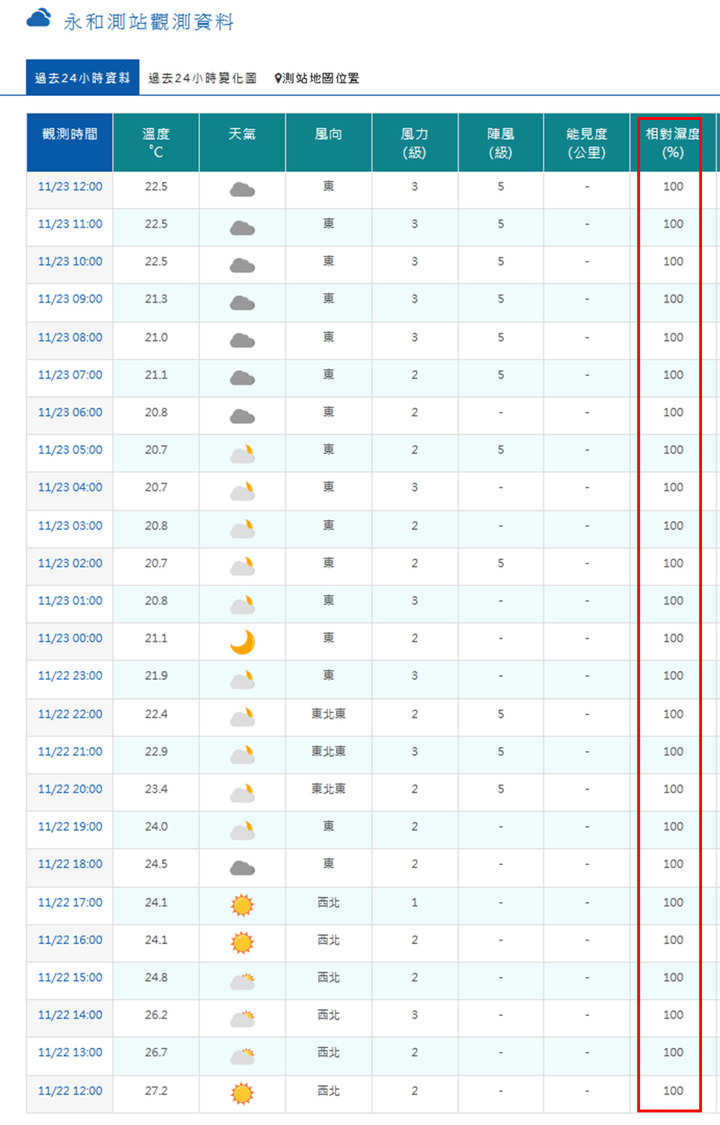This screenshot has width=720, height=1125.
Task: Open the 過去24小時資料 tab
Action: click(82, 77)
